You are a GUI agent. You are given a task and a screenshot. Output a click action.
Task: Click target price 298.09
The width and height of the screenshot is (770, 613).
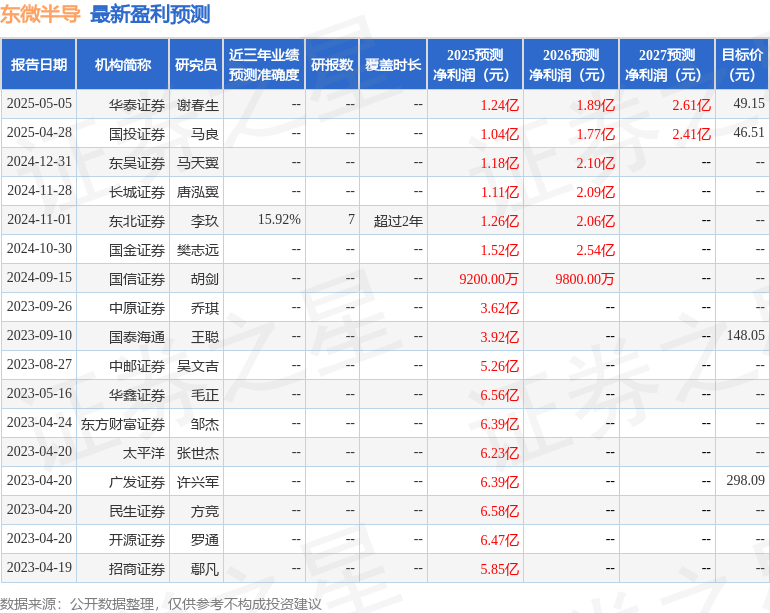(x=745, y=480)
